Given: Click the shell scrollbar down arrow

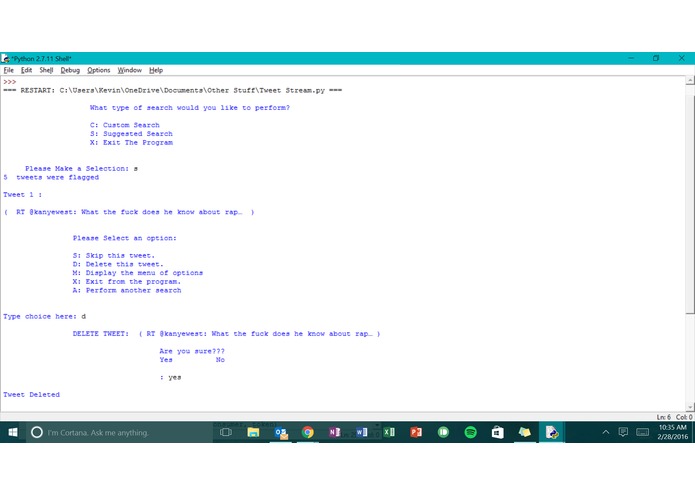Looking at the screenshot, I should [690, 407].
